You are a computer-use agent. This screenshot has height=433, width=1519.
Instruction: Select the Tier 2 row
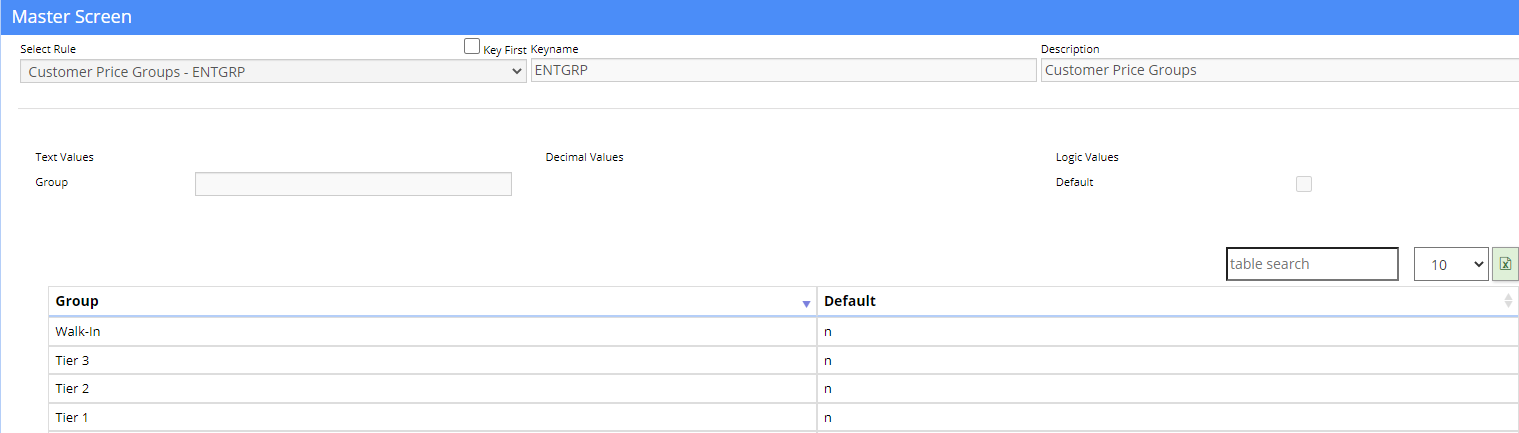click(x=783, y=389)
